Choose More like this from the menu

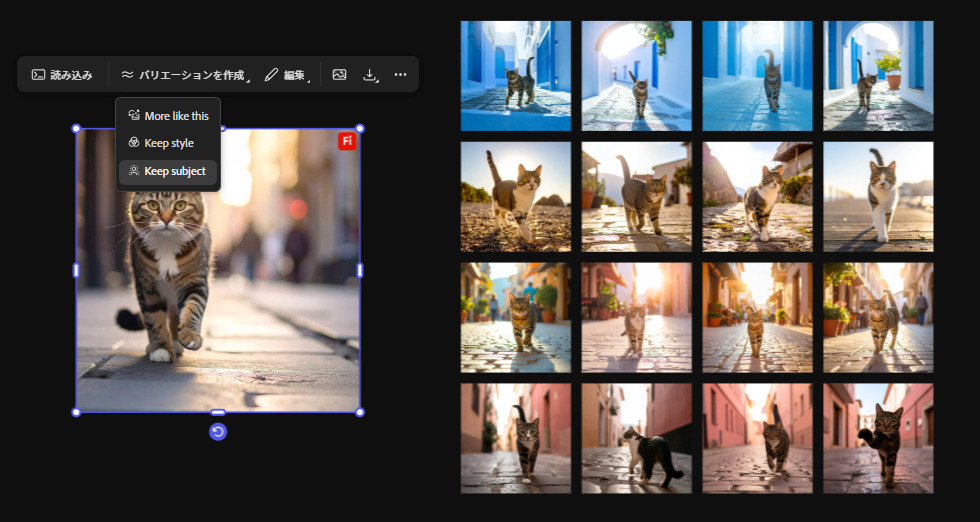[168, 116]
